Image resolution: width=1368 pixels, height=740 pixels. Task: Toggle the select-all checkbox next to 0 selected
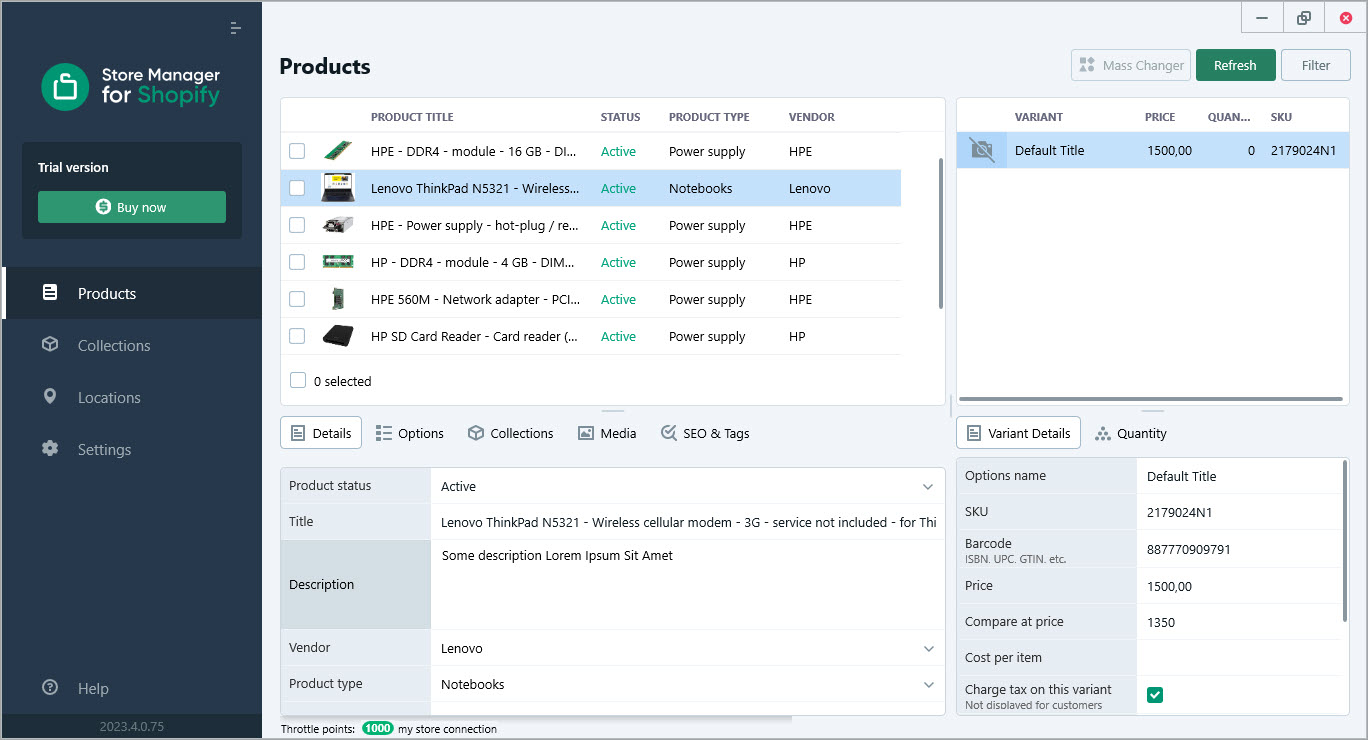[x=297, y=380]
